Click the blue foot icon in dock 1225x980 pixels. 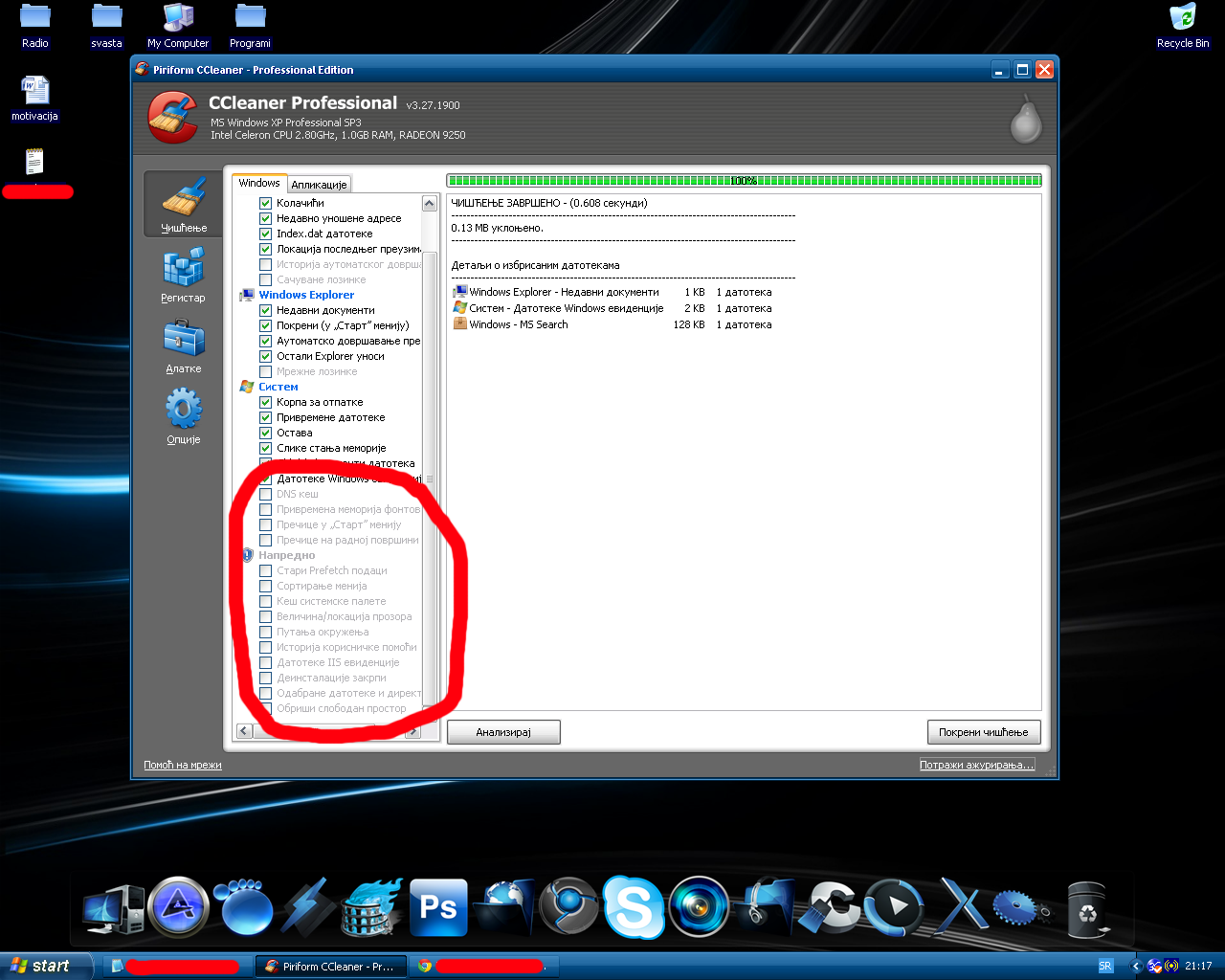tap(243, 906)
